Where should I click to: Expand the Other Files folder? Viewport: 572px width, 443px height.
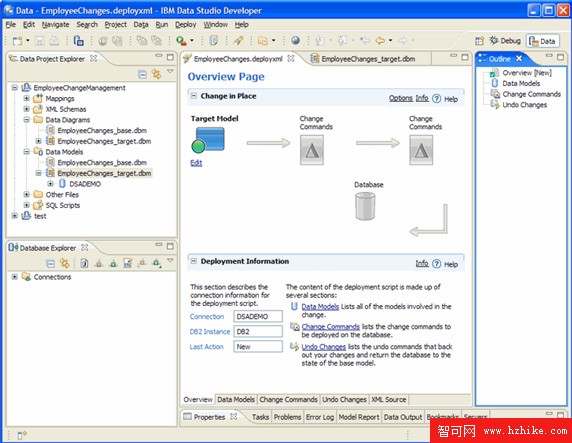26,194
